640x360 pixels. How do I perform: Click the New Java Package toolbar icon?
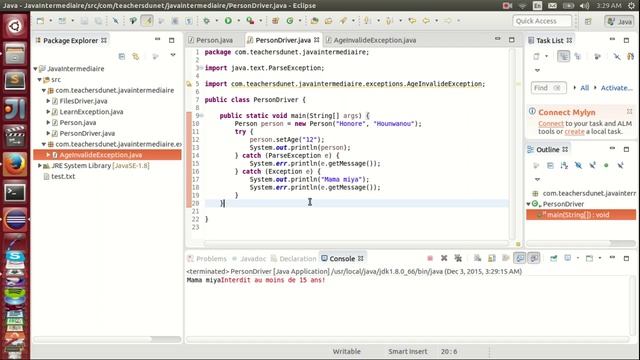click(x=276, y=21)
